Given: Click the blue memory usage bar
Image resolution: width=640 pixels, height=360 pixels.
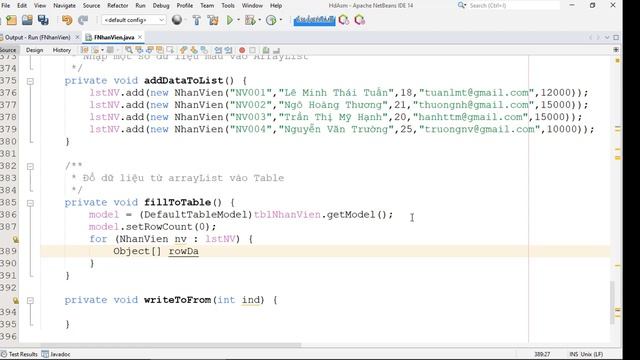Looking at the screenshot, I should [x=314, y=20].
